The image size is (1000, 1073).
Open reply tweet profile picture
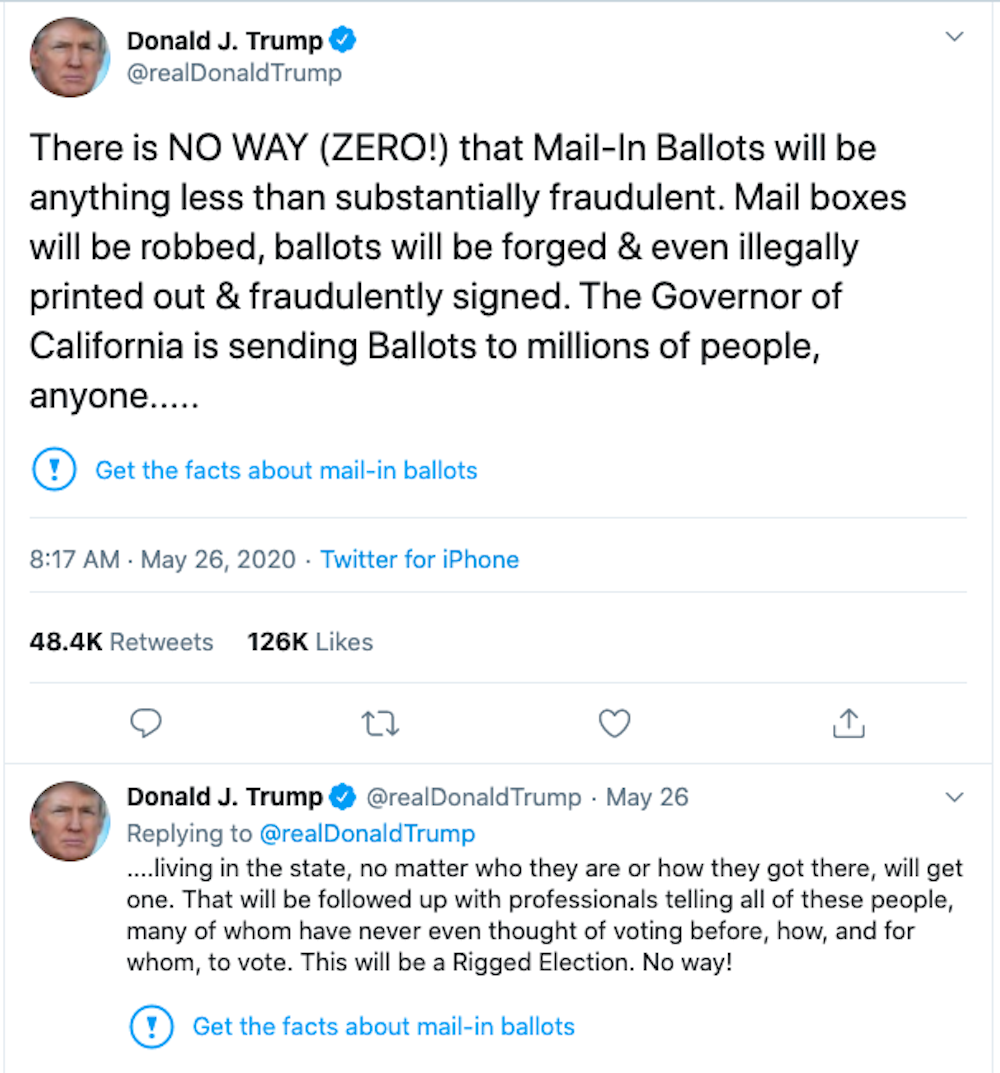[69, 822]
